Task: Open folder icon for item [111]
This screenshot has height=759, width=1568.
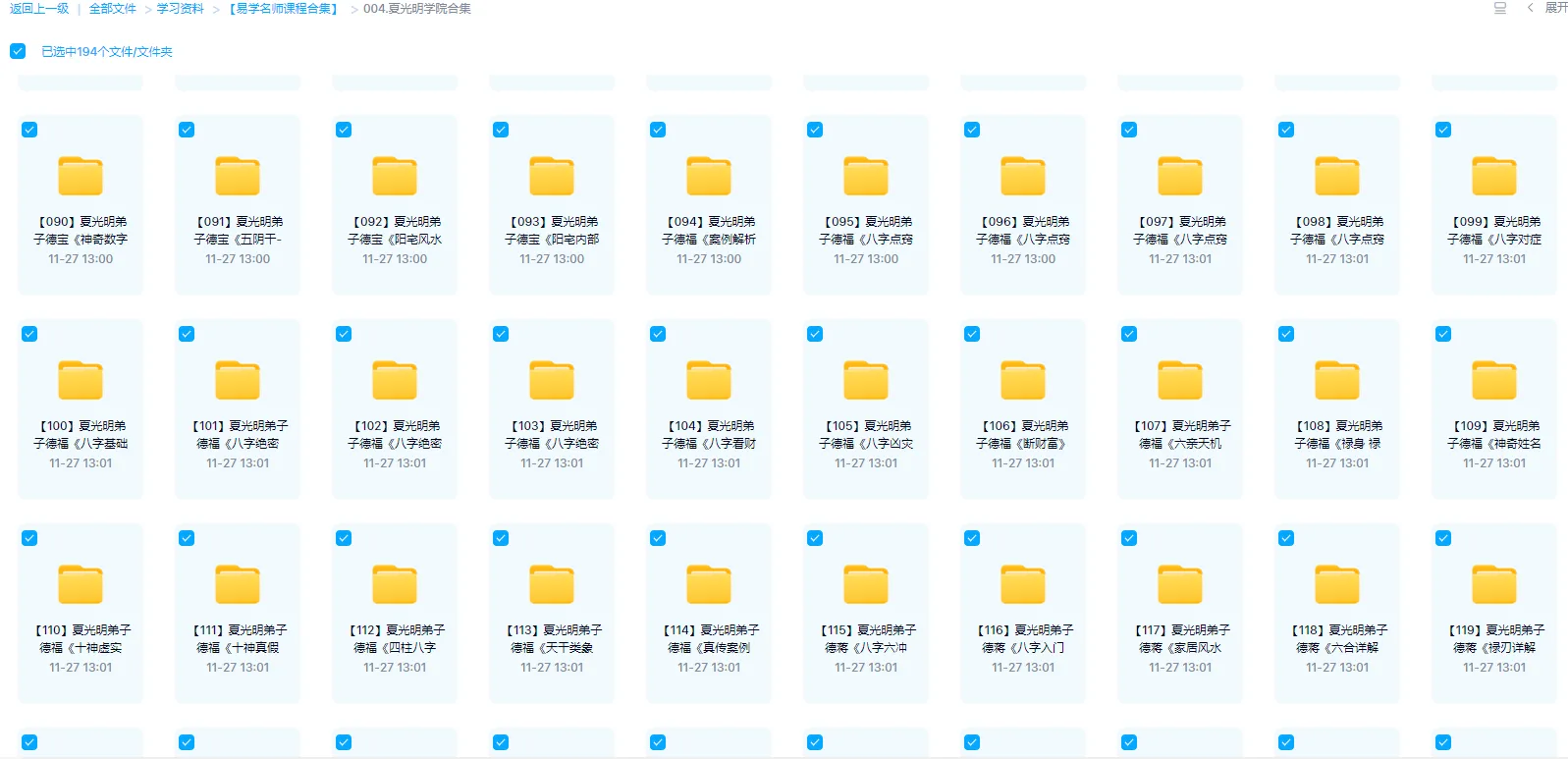Action: 238,585
